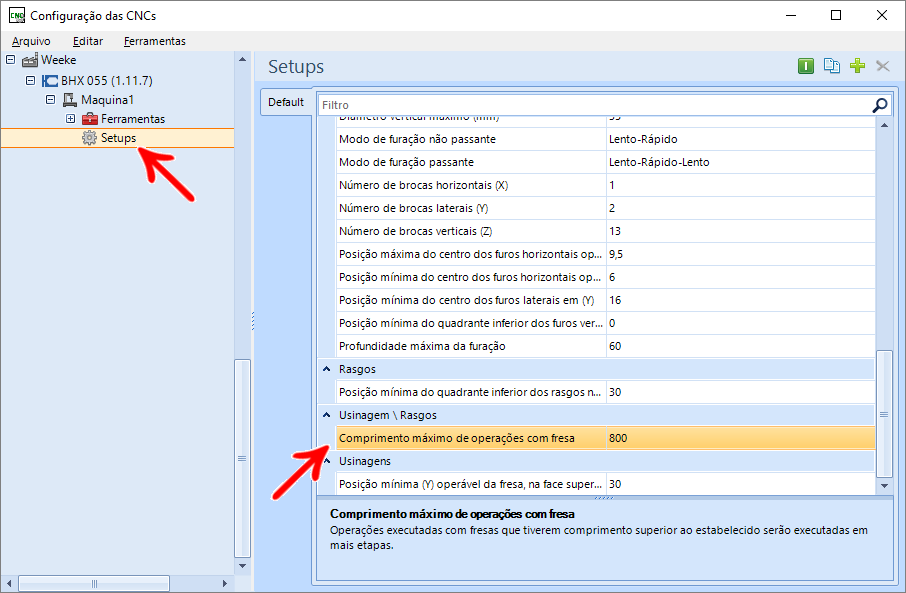This screenshot has width=906, height=593.
Task: Collapse the Usinagem \ Rasgos section
Action: (326, 415)
